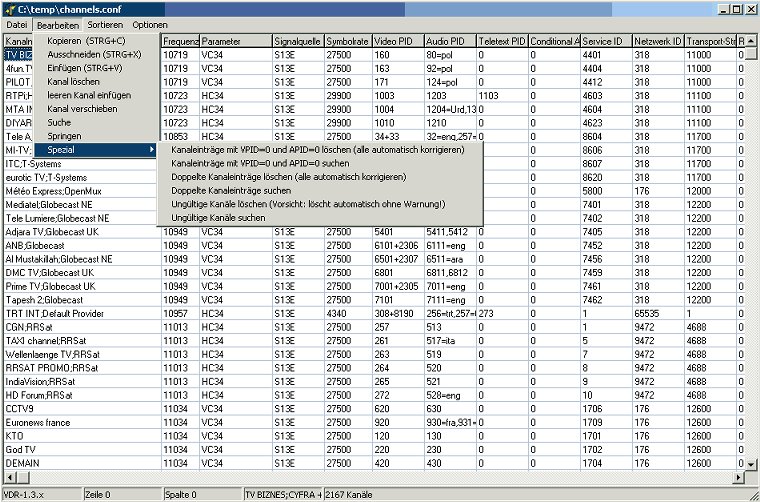The width and height of the screenshot is (760, 502).
Task: Pick Springen from the edit menu
Action: [x=64, y=136]
